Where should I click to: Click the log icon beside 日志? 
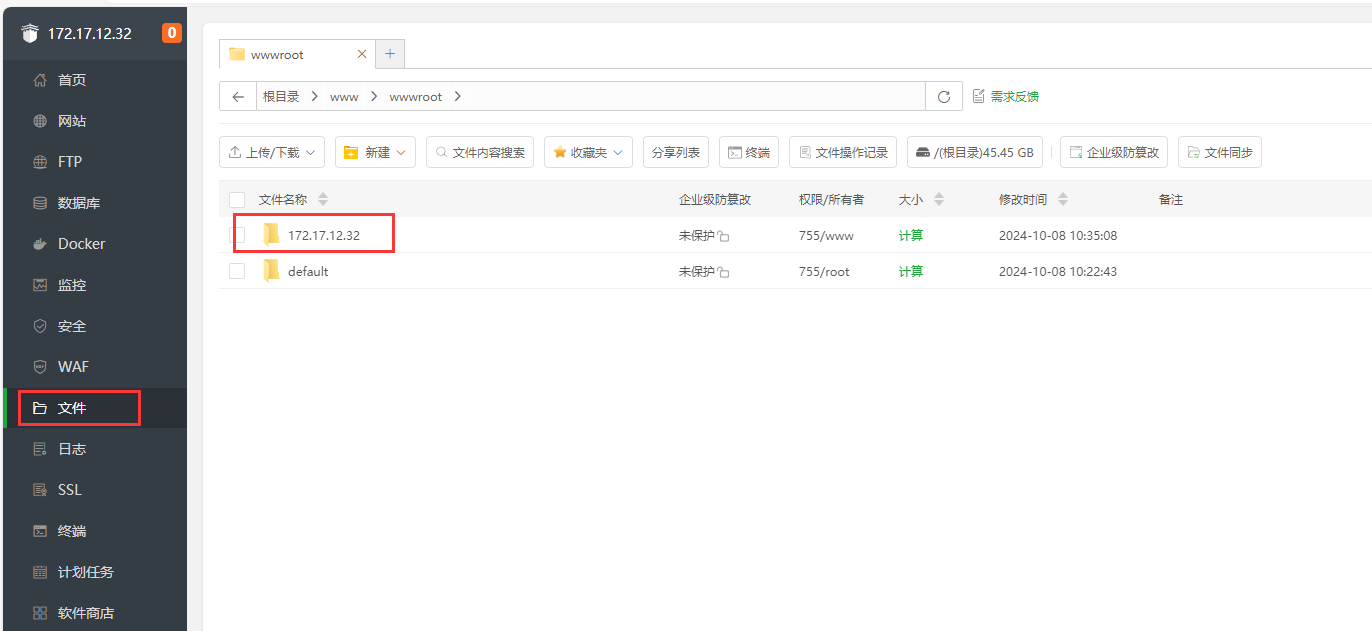point(40,449)
